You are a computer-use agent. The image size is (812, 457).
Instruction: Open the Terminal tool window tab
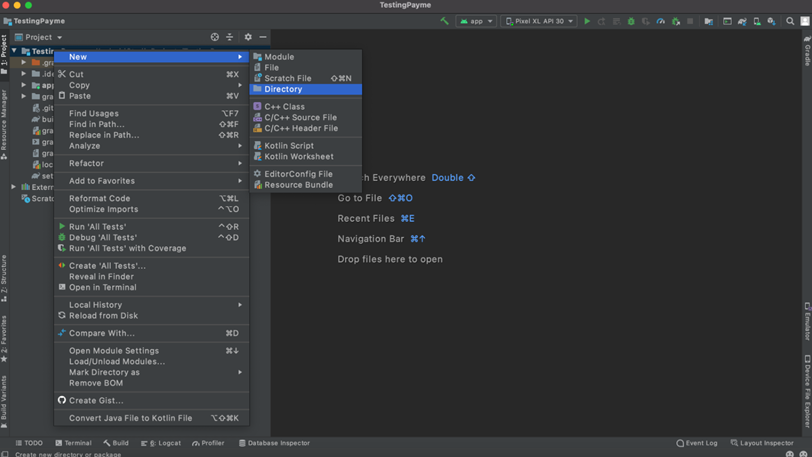point(73,443)
